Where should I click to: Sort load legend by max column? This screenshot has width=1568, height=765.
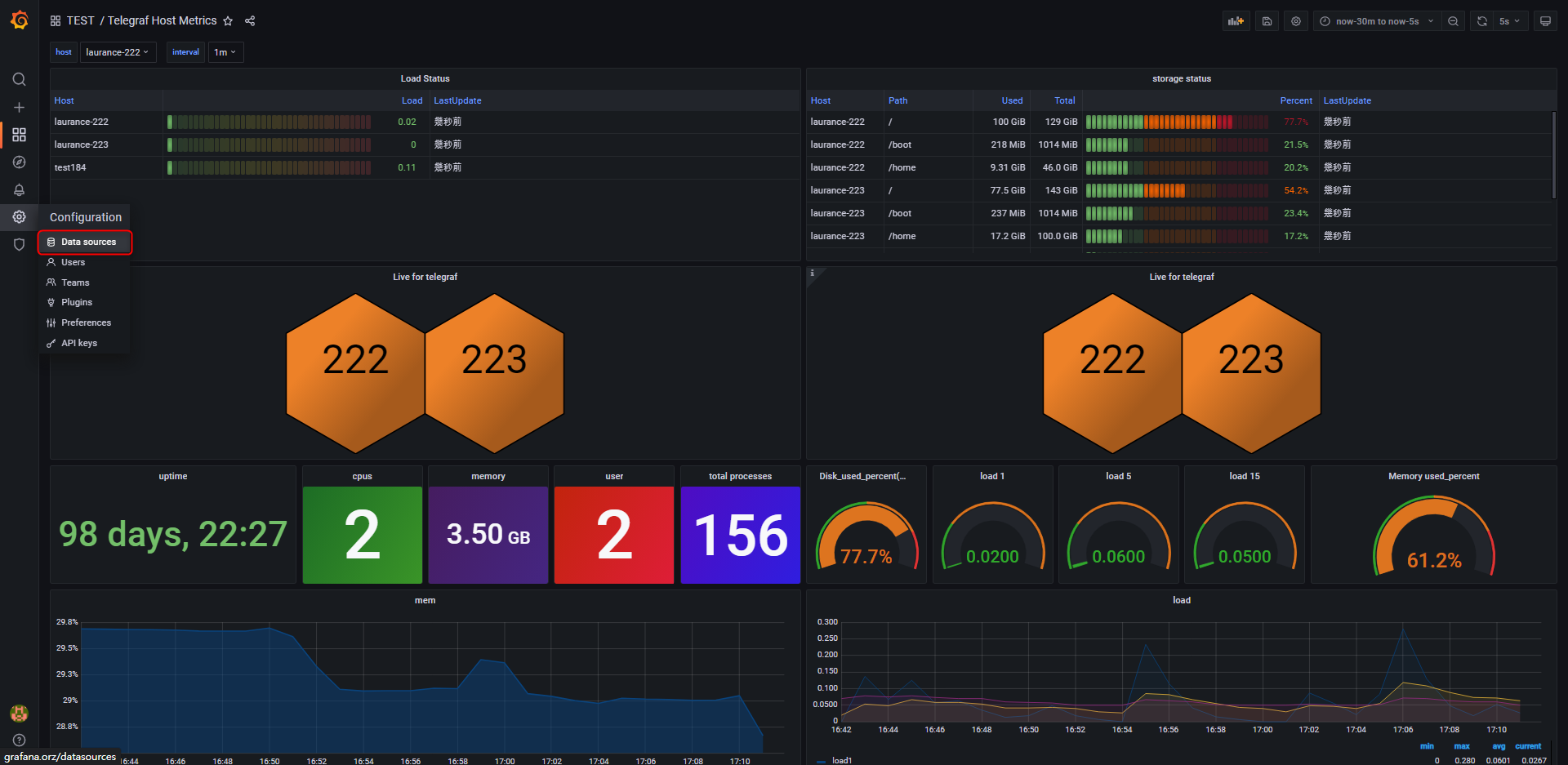[1462, 746]
